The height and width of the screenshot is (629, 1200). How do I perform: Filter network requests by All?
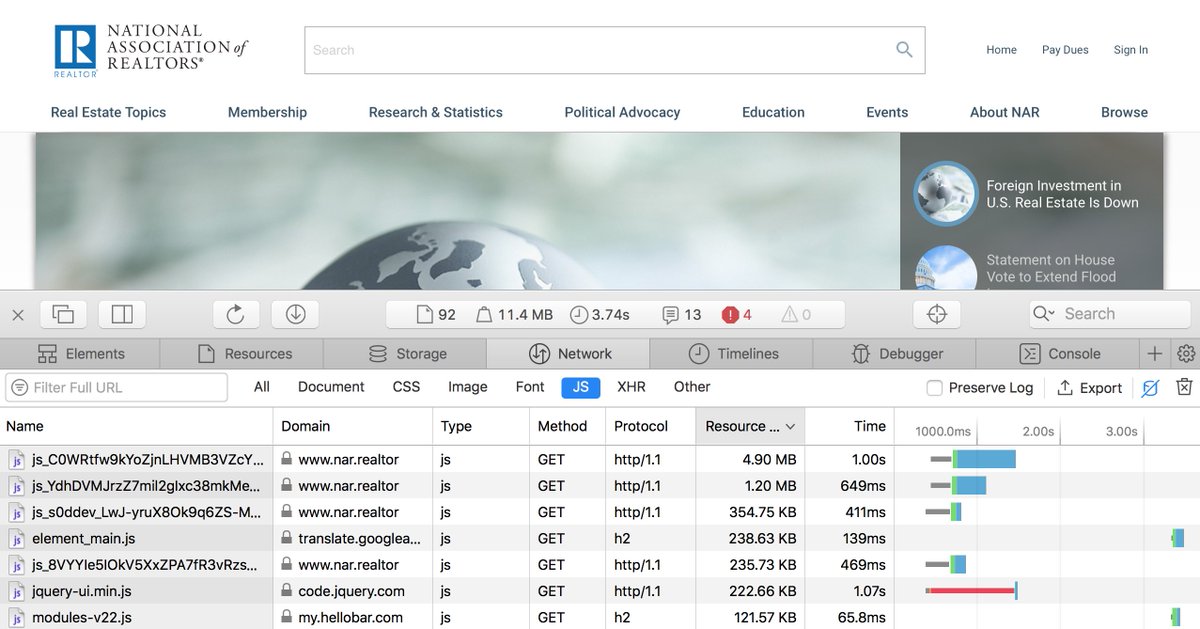(x=262, y=387)
